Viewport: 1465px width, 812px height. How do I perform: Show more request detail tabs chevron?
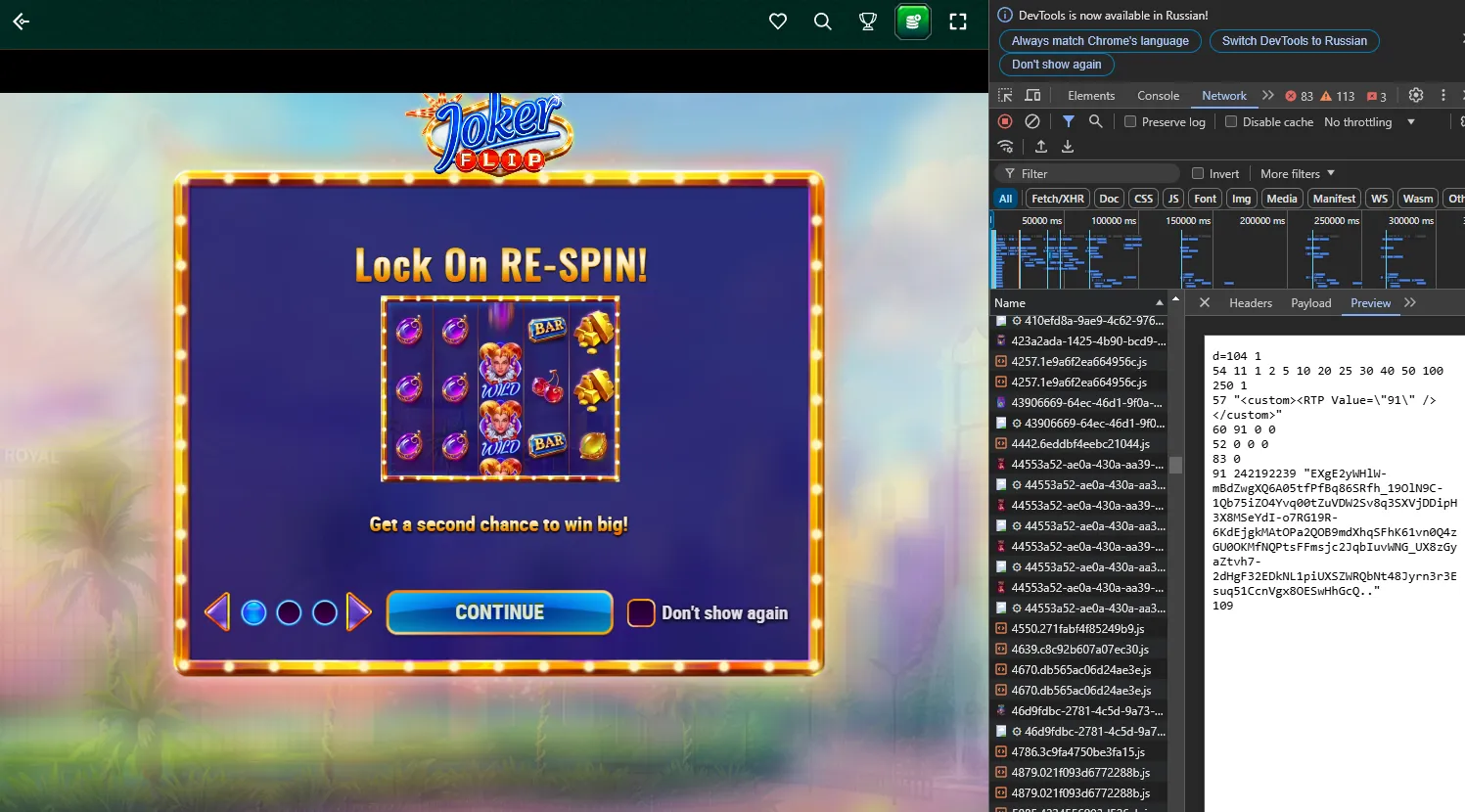pos(1410,302)
